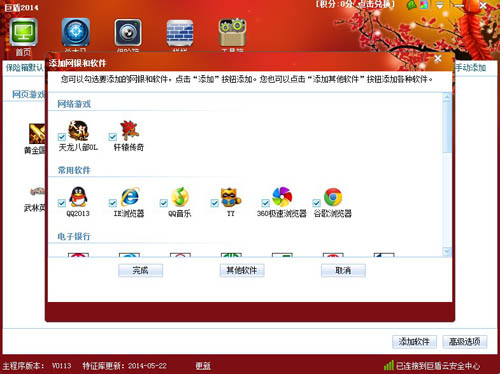Click the blue crosshair scan icon

coord(76,32)
